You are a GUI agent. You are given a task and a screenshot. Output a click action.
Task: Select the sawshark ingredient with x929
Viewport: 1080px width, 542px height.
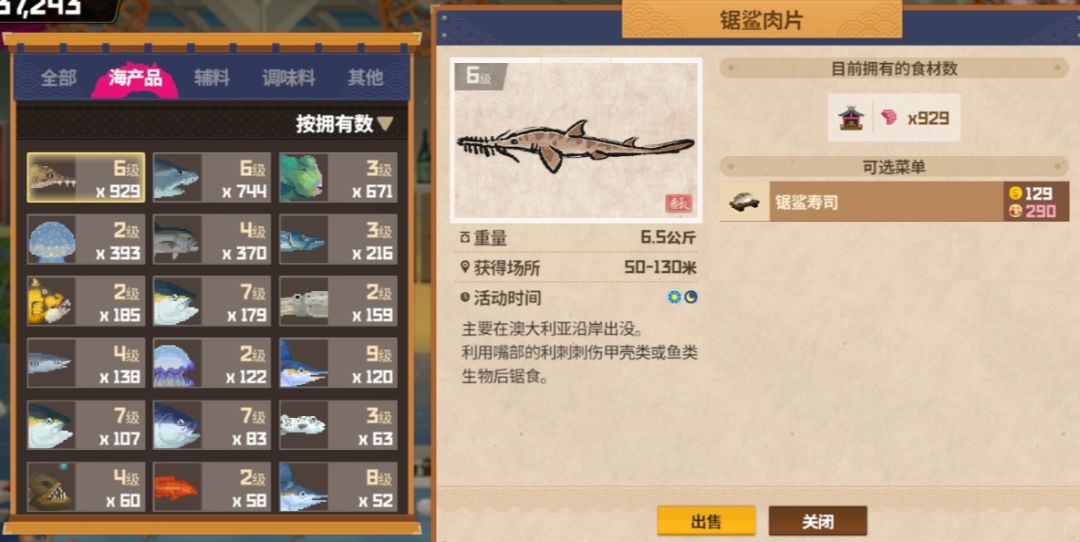coord(86,178)
